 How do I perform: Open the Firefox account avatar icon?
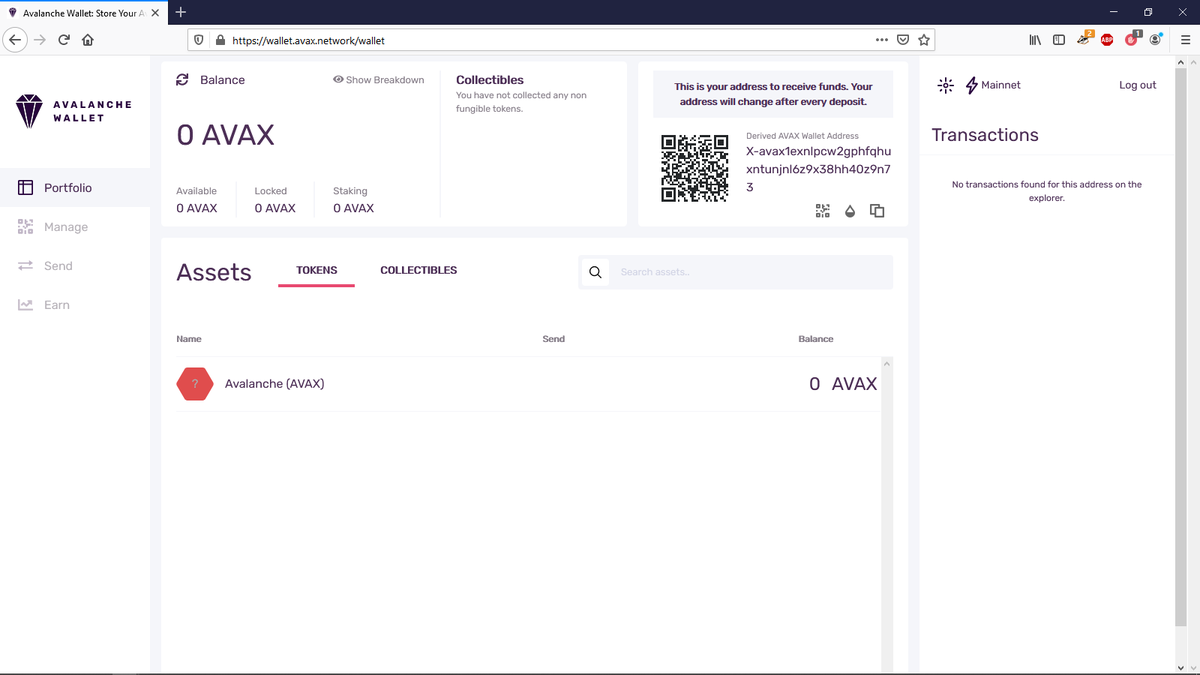tap(1156, 40)
